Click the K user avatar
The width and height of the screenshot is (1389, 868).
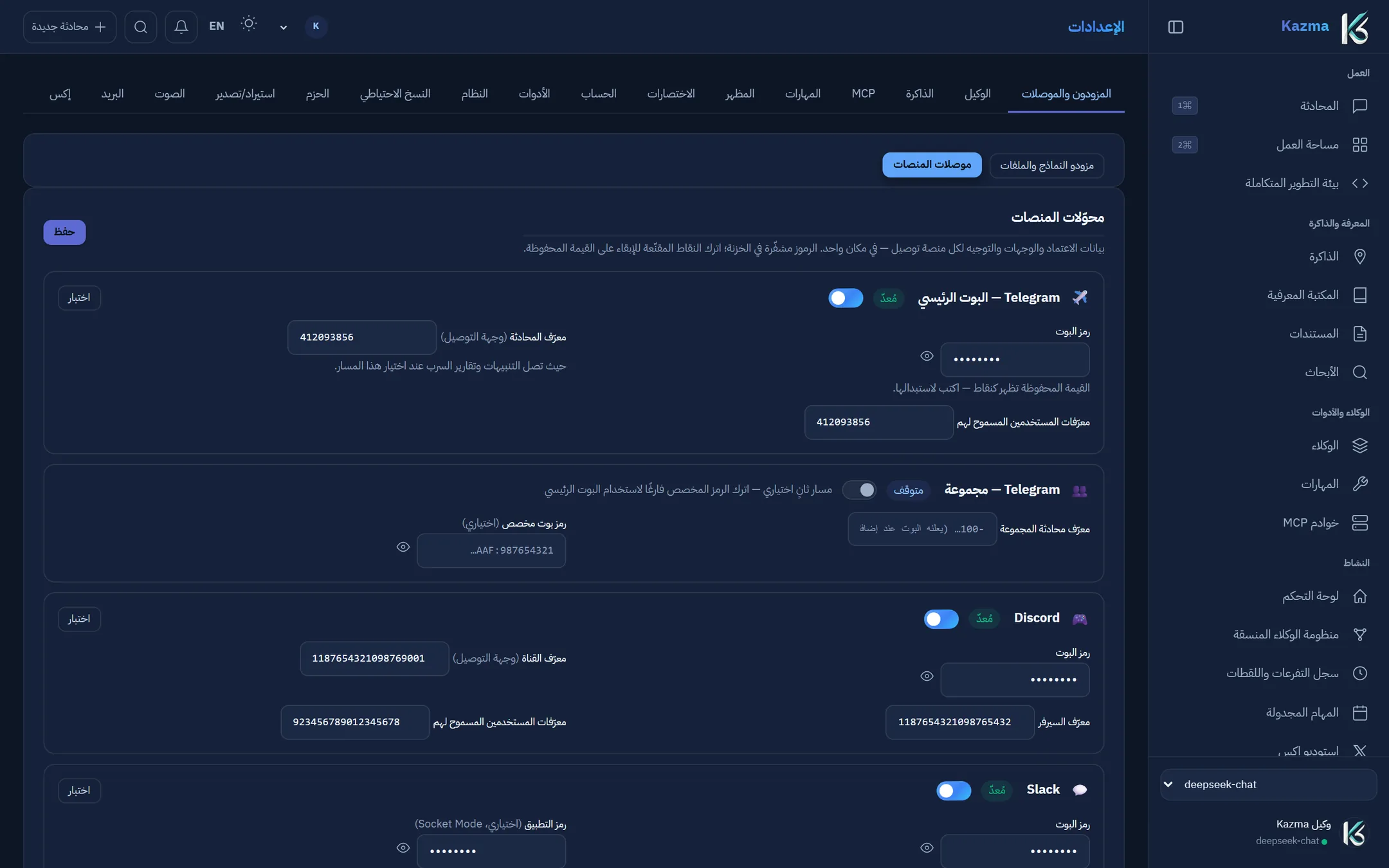(316, 26)
